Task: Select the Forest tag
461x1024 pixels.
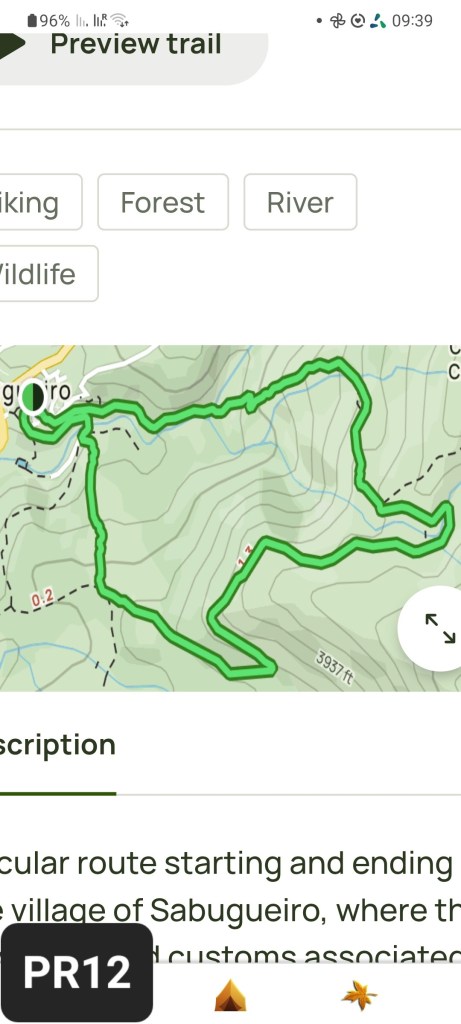Action: click(x=163, y=202)
